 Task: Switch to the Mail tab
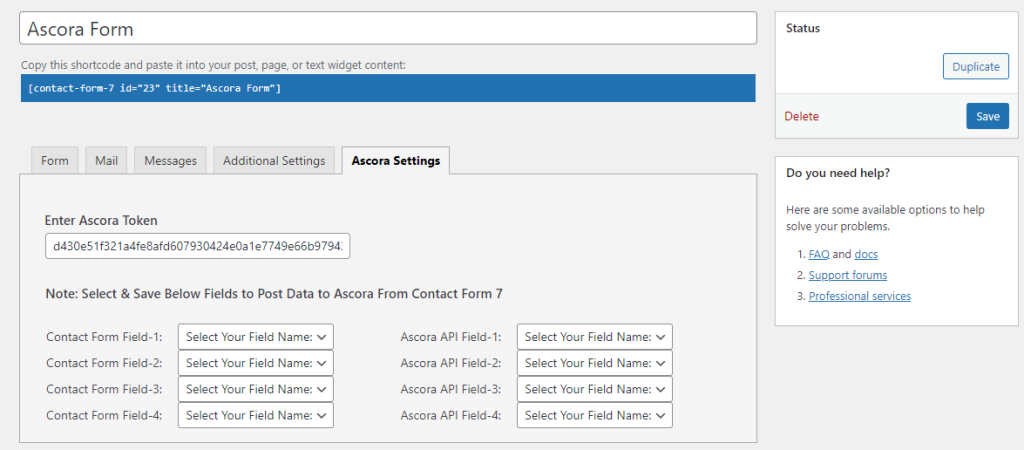tap(106, 161)
